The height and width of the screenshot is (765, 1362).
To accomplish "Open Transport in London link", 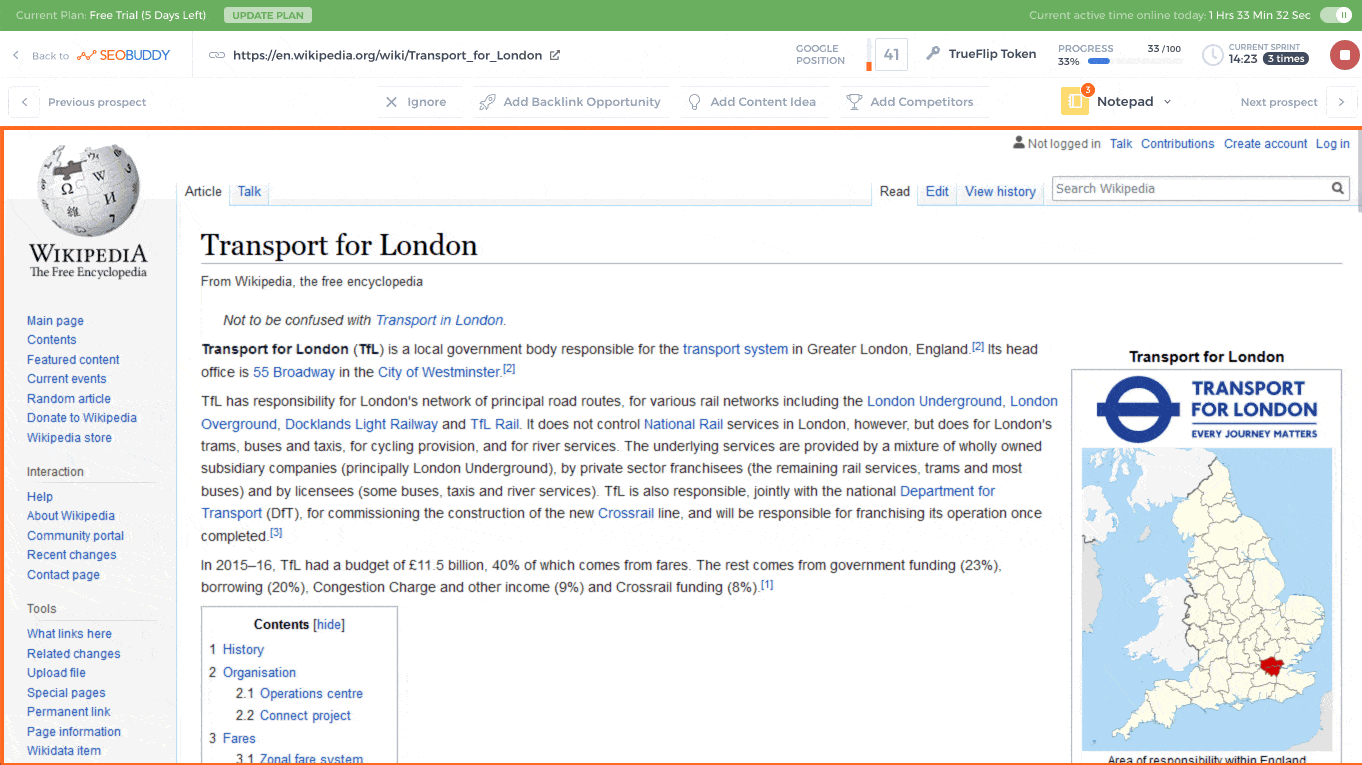I will click(439, 320).
